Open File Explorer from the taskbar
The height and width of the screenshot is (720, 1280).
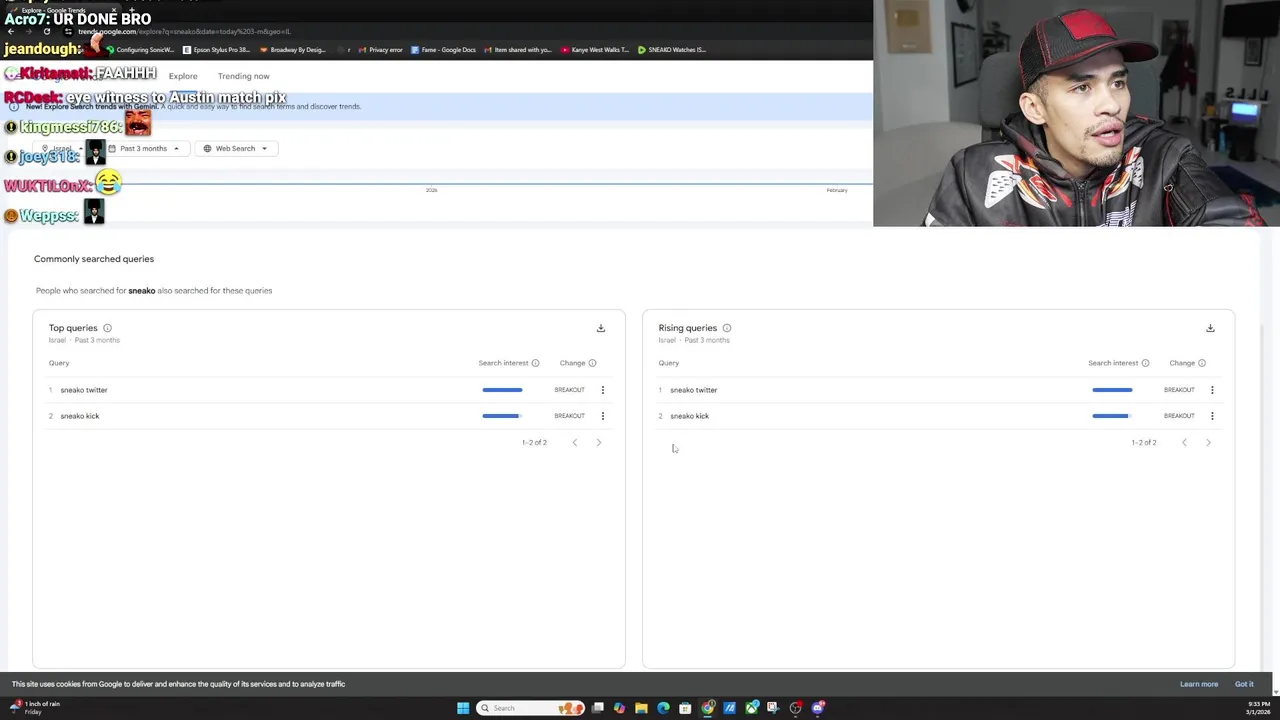tap(641, 708)
